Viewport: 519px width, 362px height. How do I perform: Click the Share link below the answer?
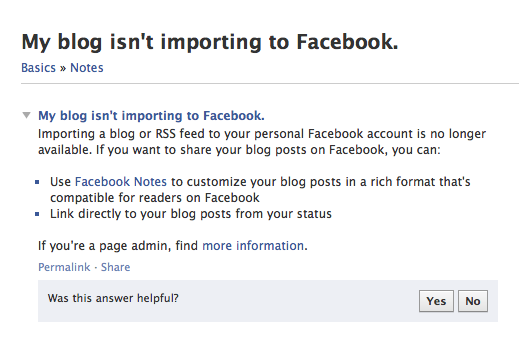click(x=115, y=267)
